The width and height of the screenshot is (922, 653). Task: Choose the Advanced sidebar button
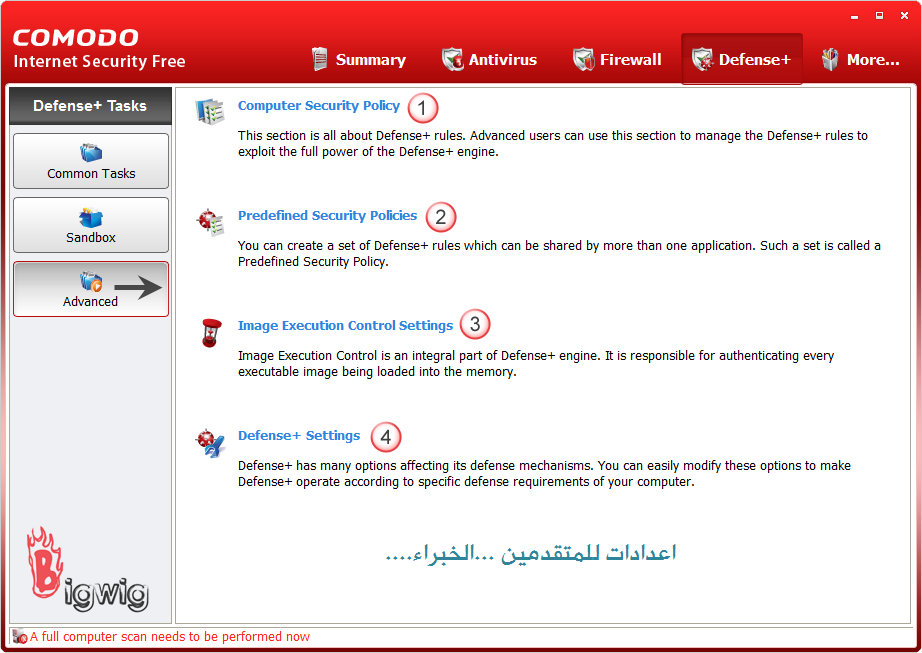click(91, 289)
